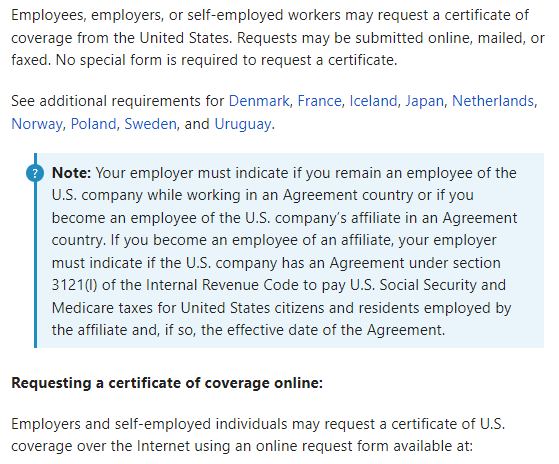The image size is (559, 464).
Task: Click the "Employees, employers, or self-employed workers" opening line
Action: [x=176, y=15]
